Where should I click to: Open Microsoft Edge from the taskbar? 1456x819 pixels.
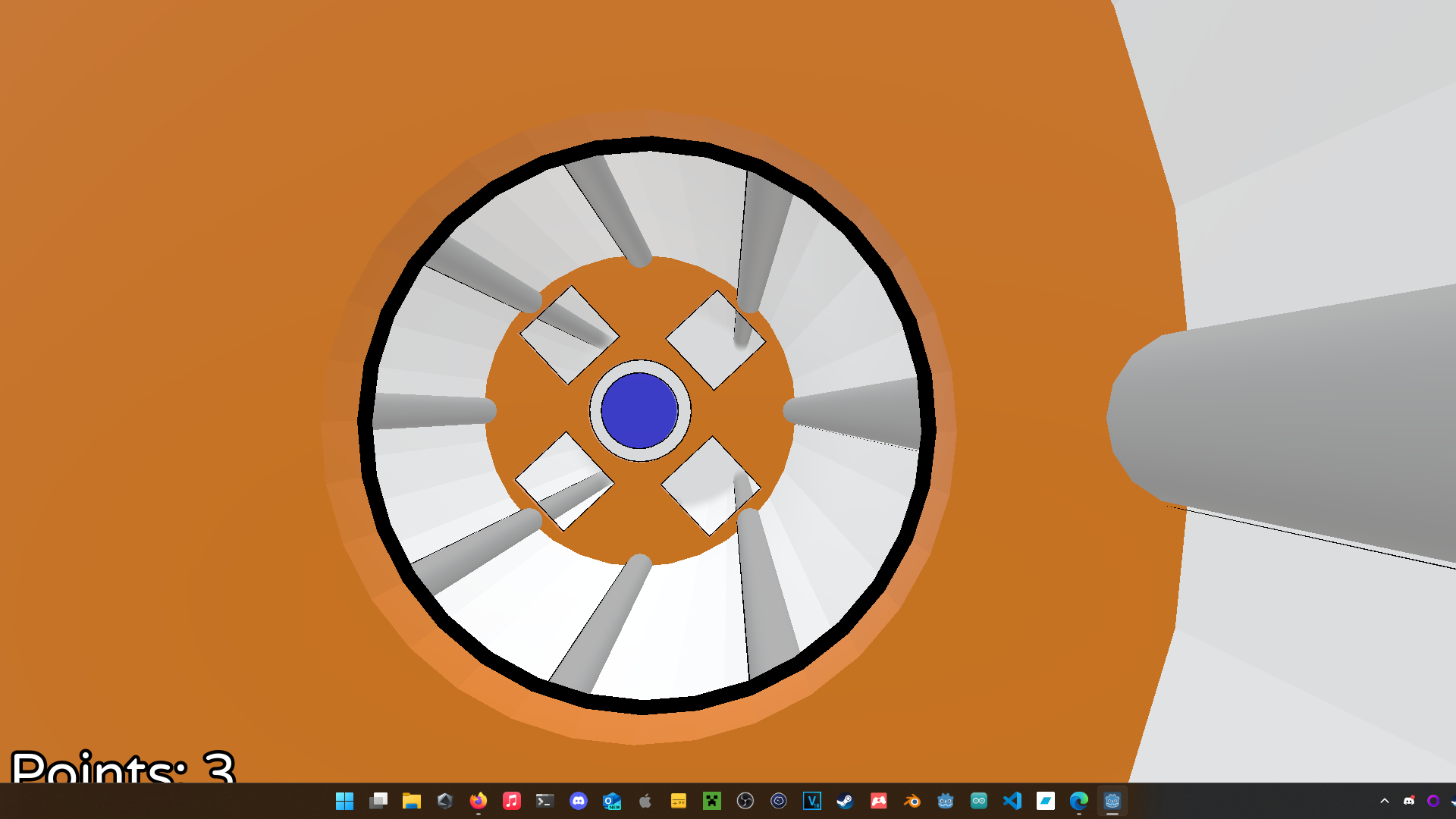1078,801
